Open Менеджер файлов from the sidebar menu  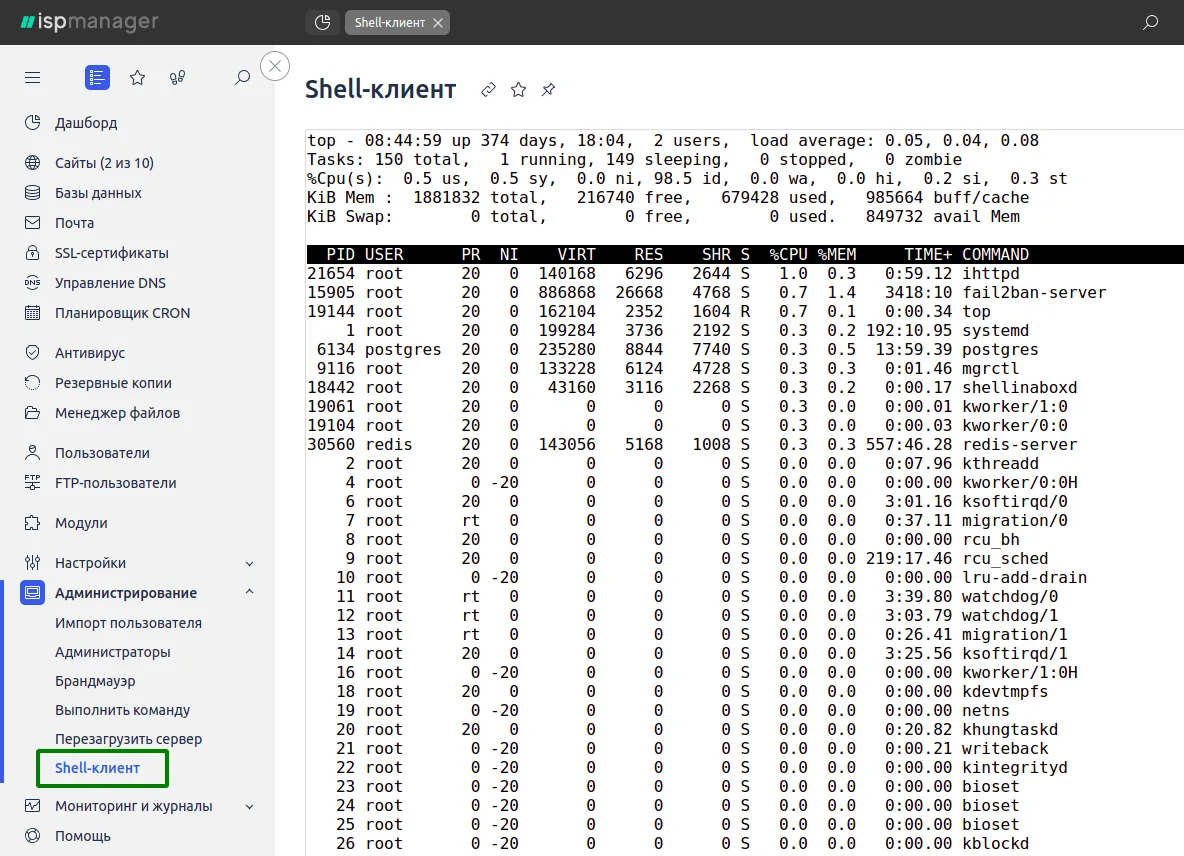120,412
